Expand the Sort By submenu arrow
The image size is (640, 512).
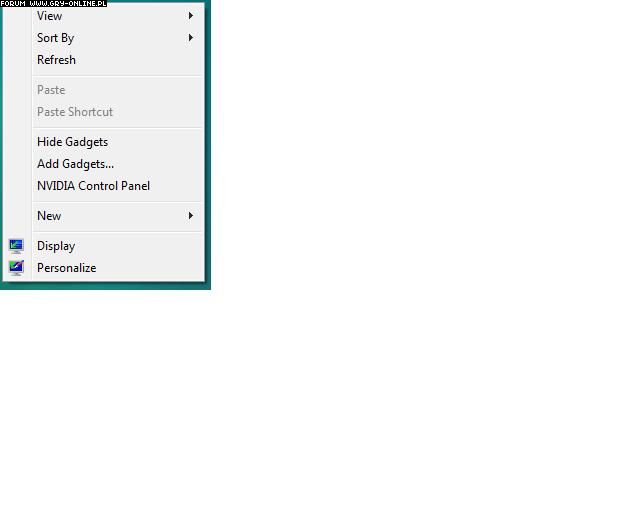pyautogui.click(x=190, y=38)
